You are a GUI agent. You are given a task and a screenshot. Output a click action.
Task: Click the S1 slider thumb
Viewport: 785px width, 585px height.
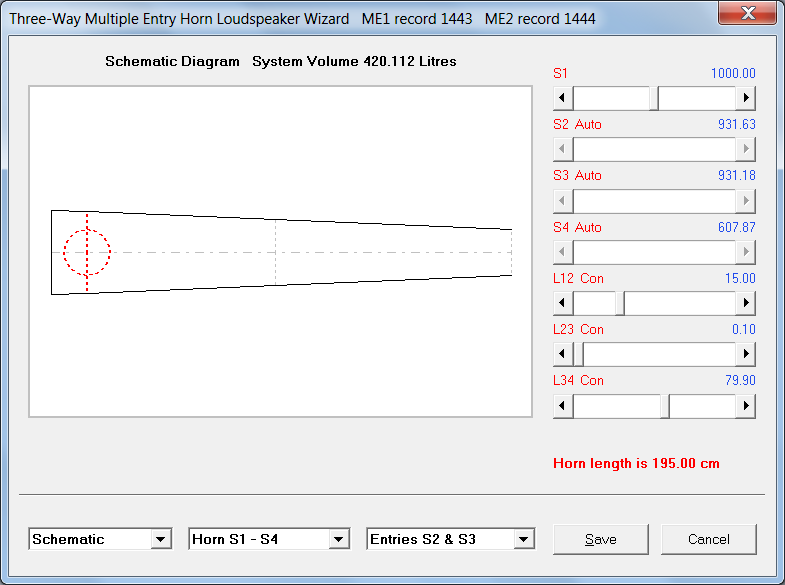pyautogui.click(x=654, y=98)
